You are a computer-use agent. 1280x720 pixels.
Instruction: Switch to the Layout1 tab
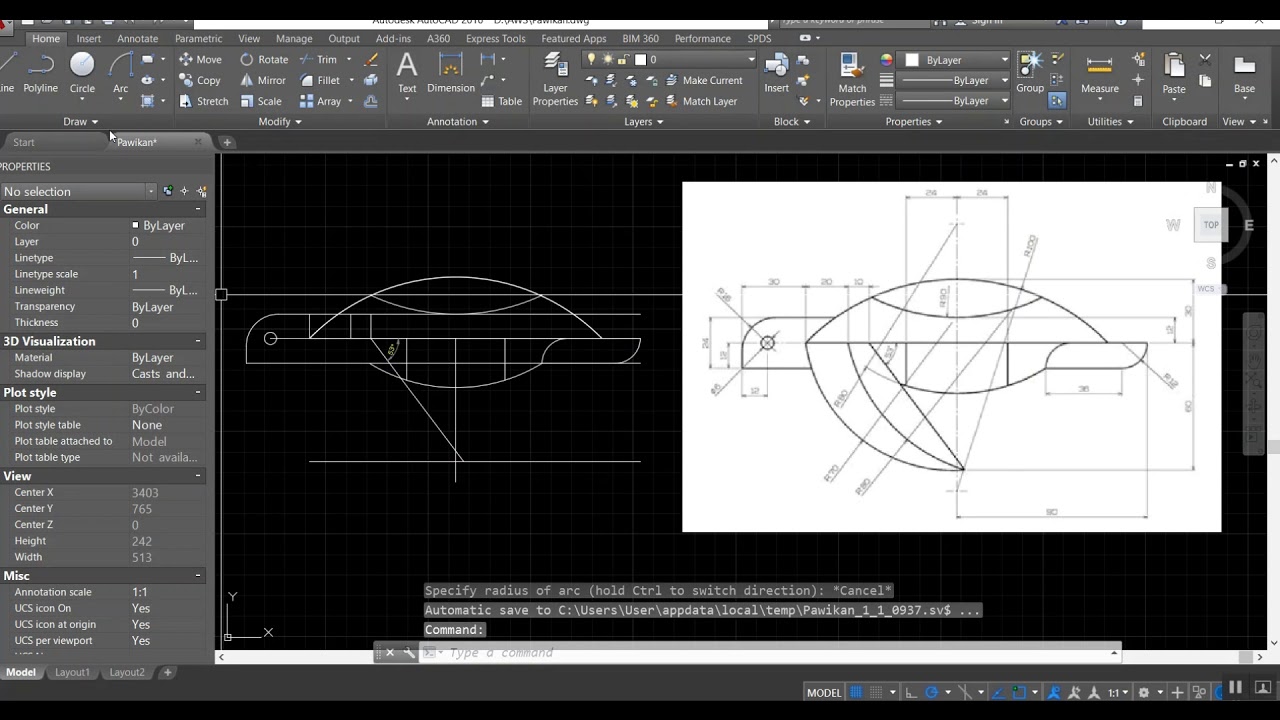(72, 673)
